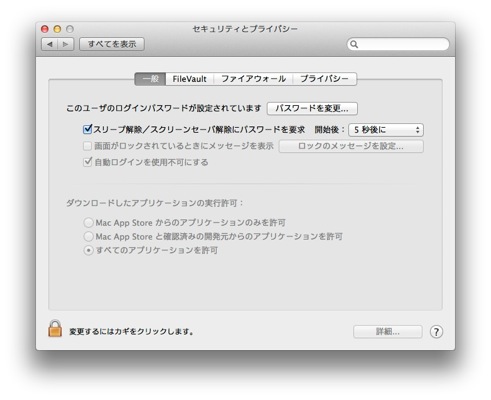Screen dimensions: 491x400
Task: Click the ダウンロードしたアプリケーションの実行許可 label
Action: tap(154, 203)
